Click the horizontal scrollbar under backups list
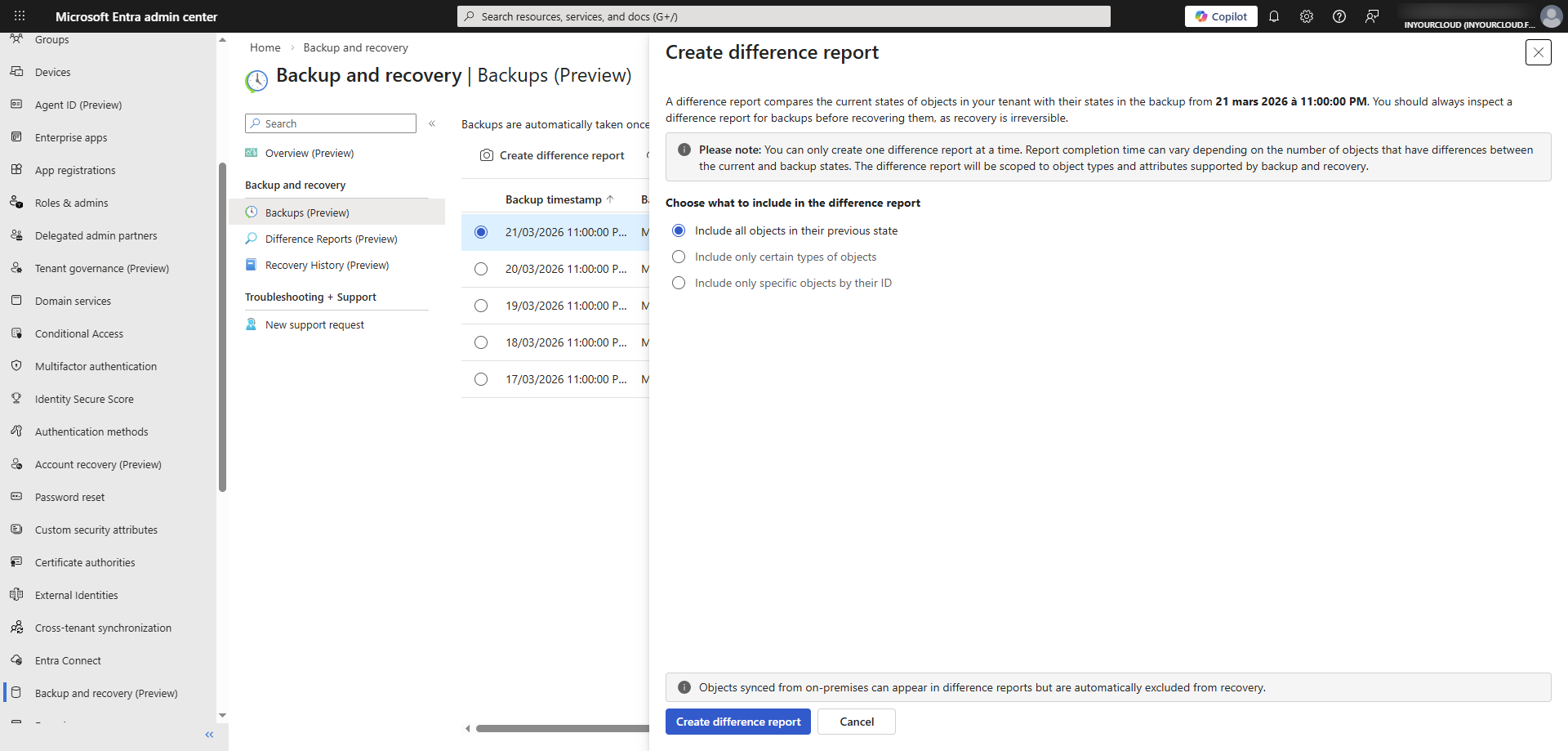Image resolution: width=1568 pixels, height=751 pixels. pyautogui.click(x=562, y=728)
